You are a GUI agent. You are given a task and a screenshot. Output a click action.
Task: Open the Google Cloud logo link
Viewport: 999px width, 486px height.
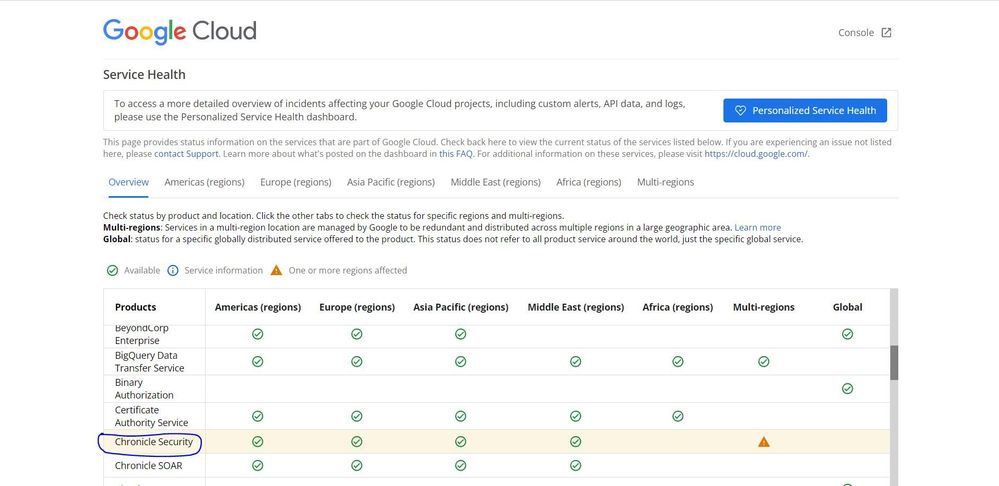(x=180, y=31)
